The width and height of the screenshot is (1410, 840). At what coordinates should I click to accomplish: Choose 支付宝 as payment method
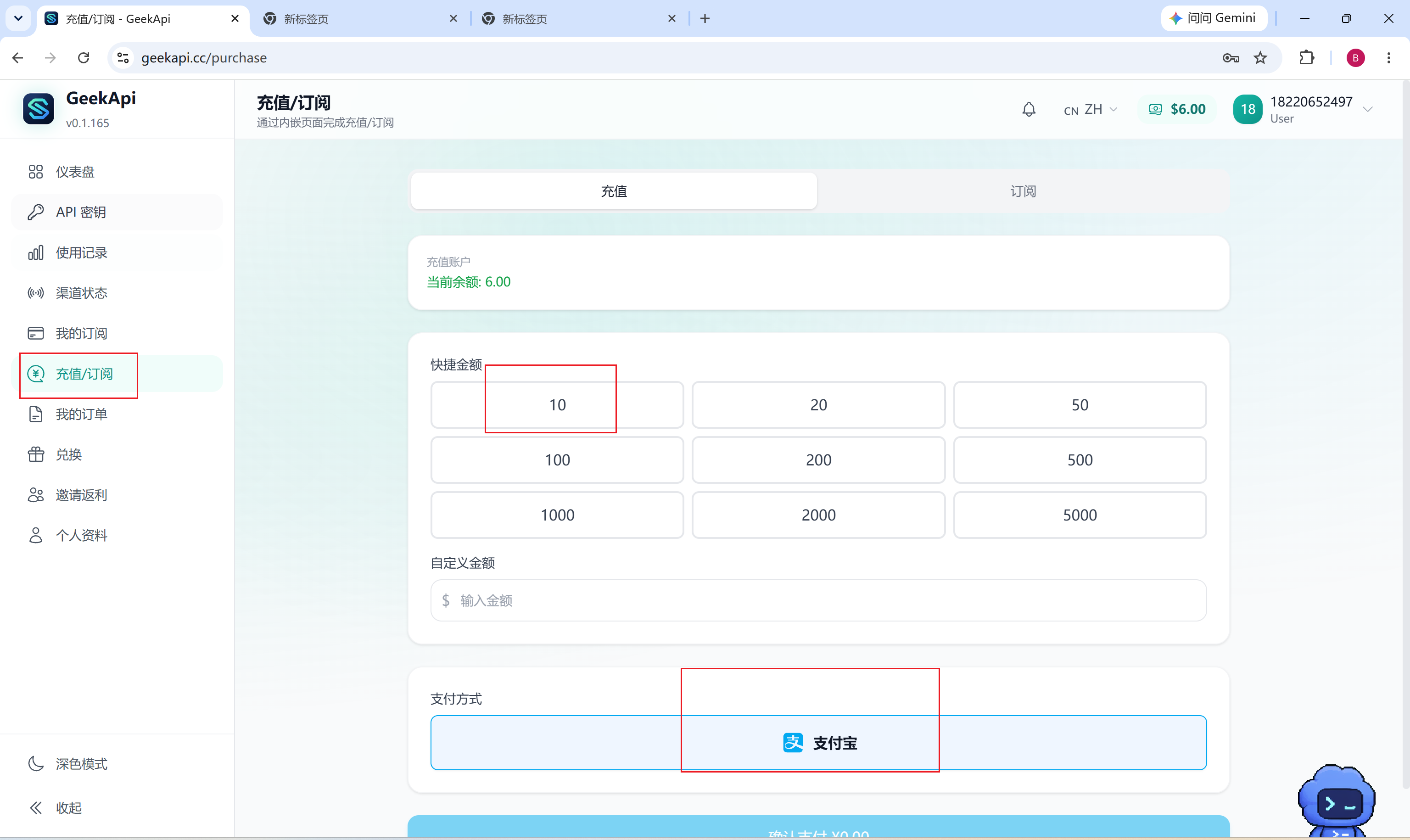pyautogui.click(x=818, y=743)
